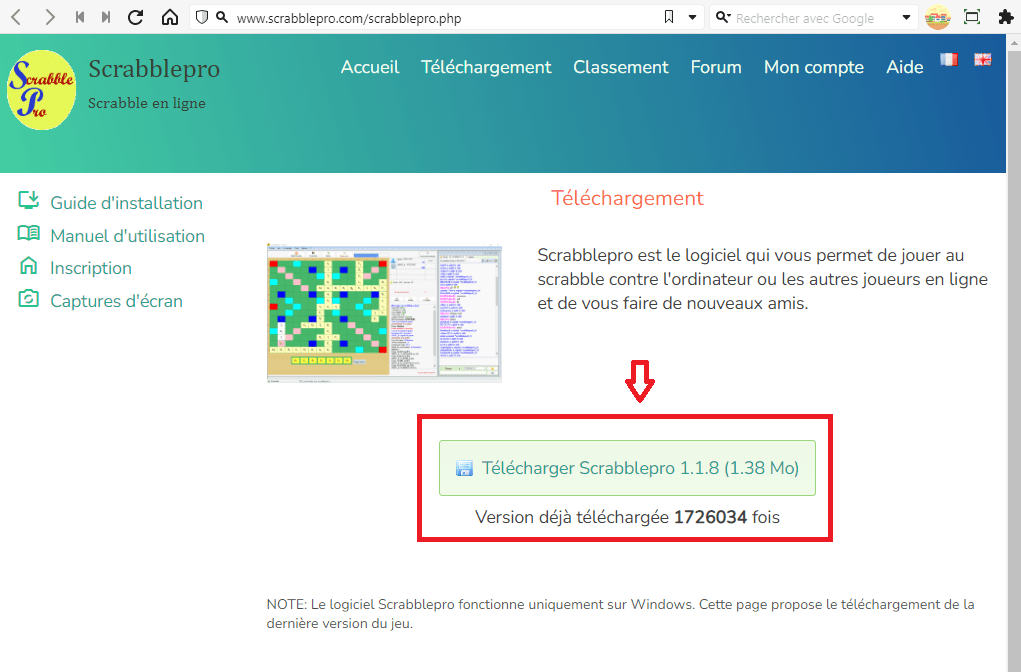Bookmark this page with the bookmark icon

[669, 17]
